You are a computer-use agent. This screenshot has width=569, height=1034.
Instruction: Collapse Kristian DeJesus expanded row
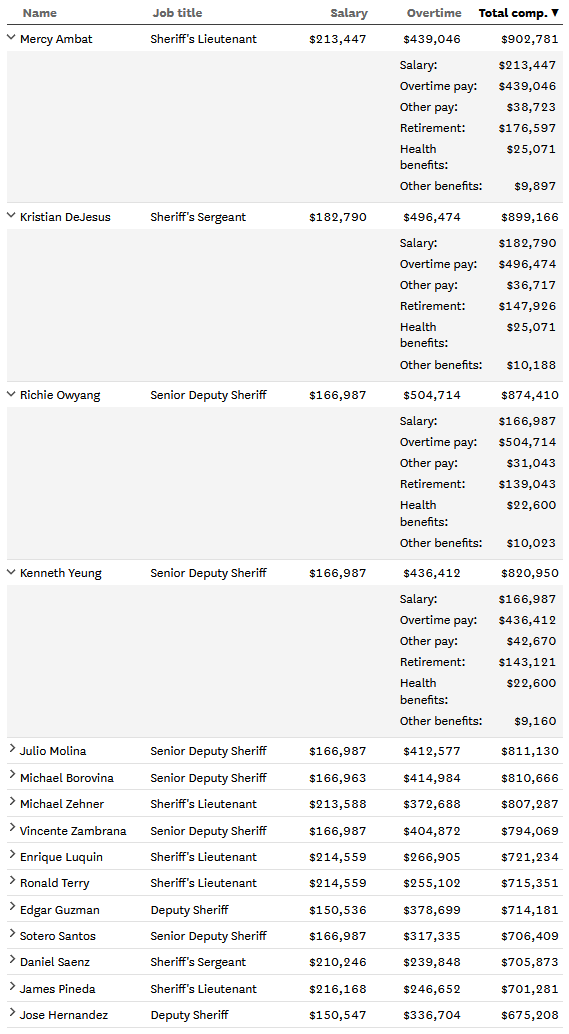11,216
